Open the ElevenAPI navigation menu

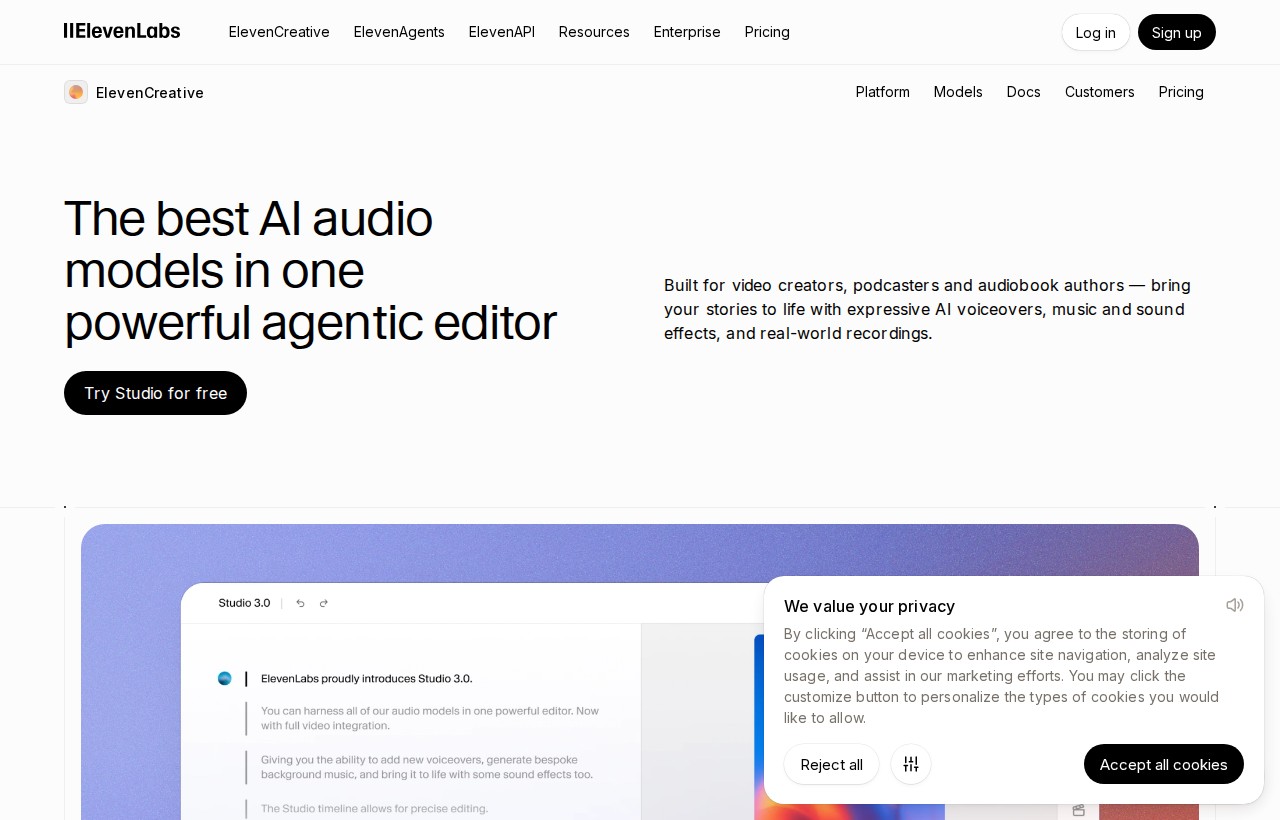click(x=502, y=32)
